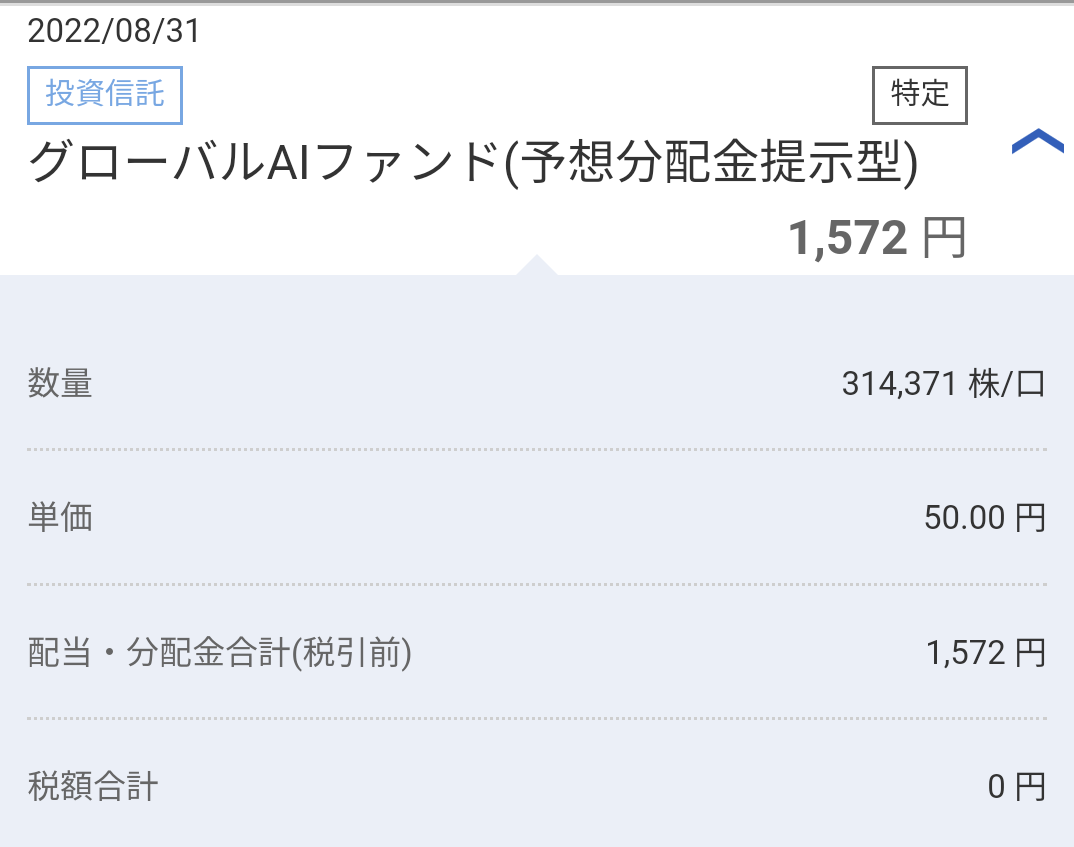Click the 特定 account type badge

919,95
